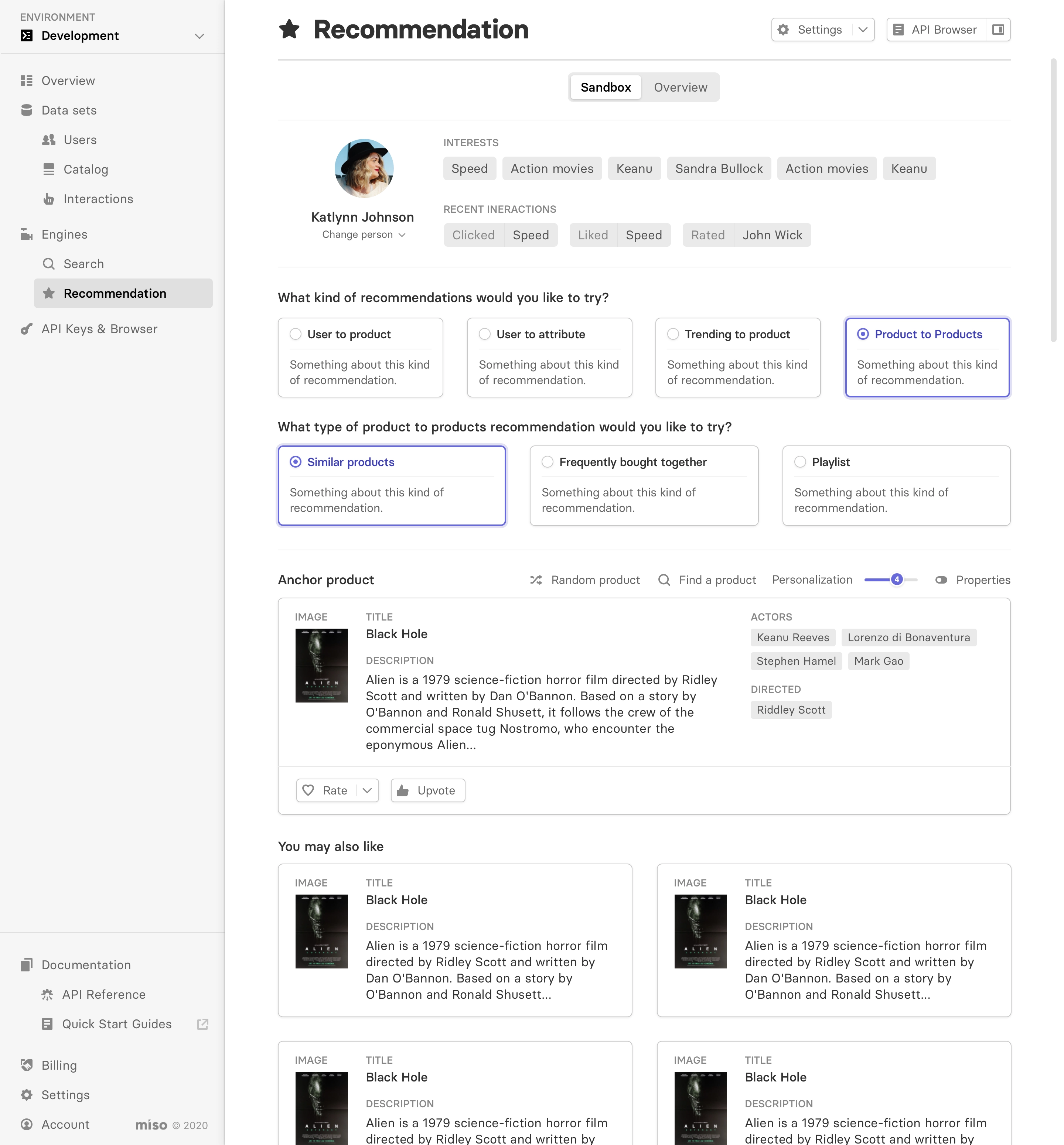Viewport: 1064px width, 1145px height.
Task: Click the Random product link
Action: (584, 580)
